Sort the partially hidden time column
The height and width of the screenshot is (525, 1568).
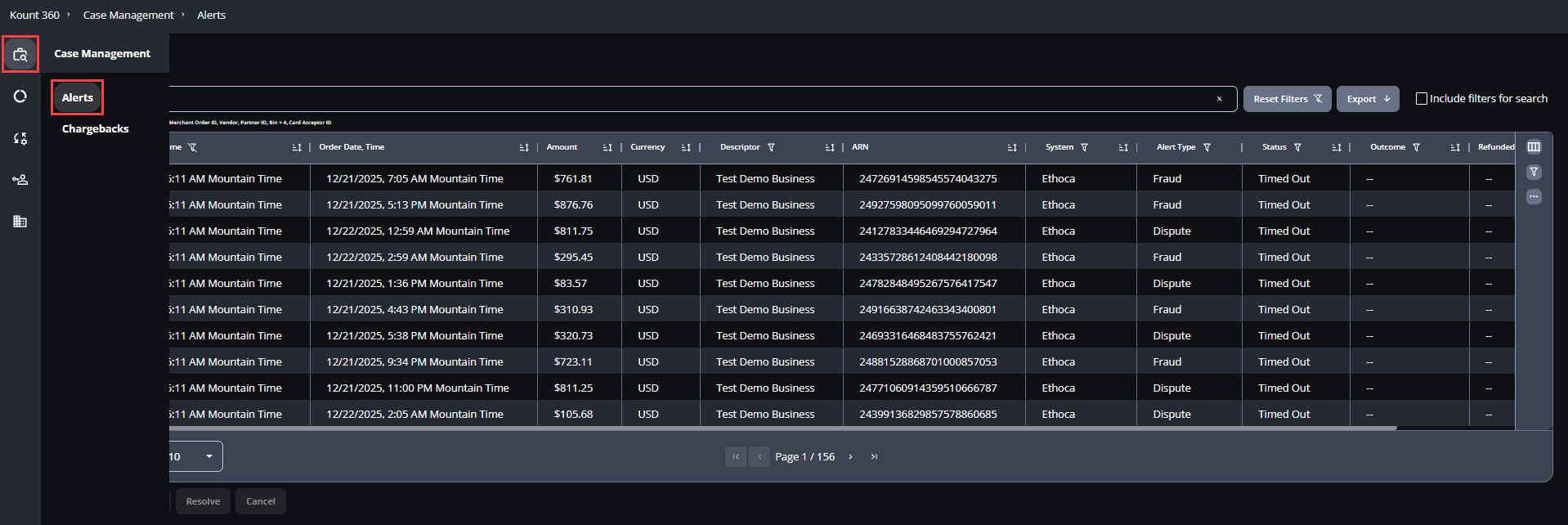[297, 148]
